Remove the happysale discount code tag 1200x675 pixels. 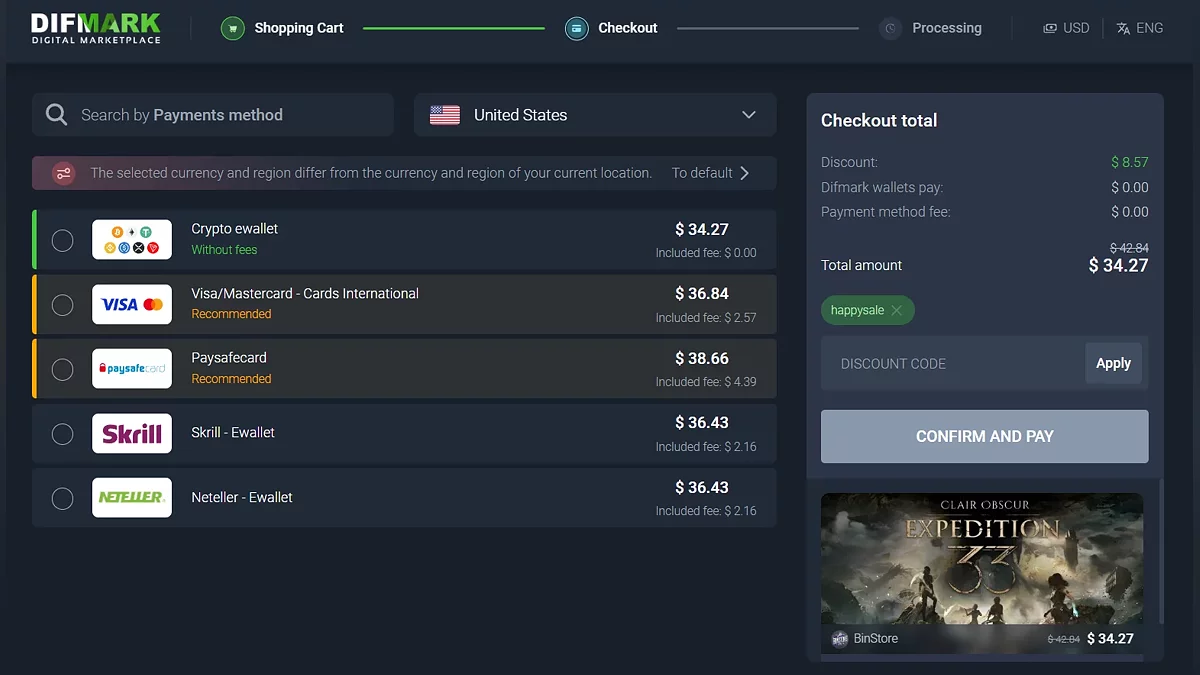pyautogui.click(x=896, y=311)
